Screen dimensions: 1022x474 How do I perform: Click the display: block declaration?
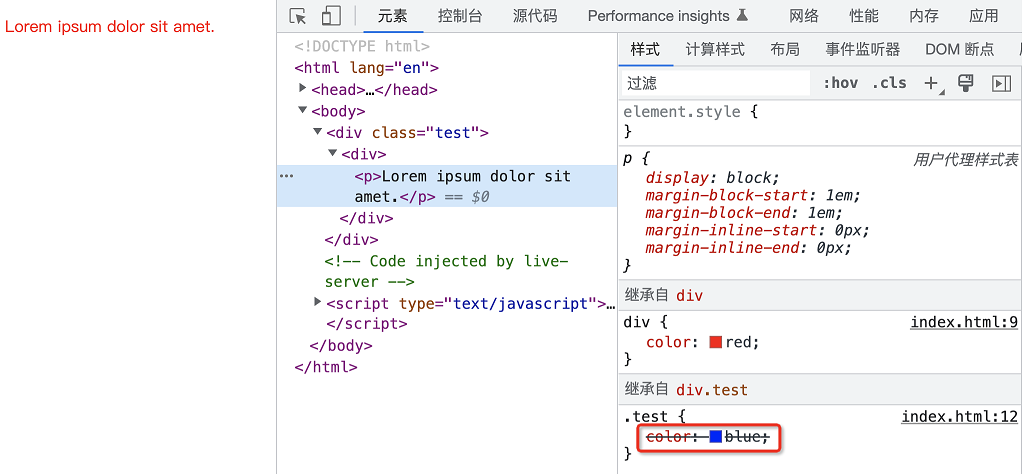712,178
